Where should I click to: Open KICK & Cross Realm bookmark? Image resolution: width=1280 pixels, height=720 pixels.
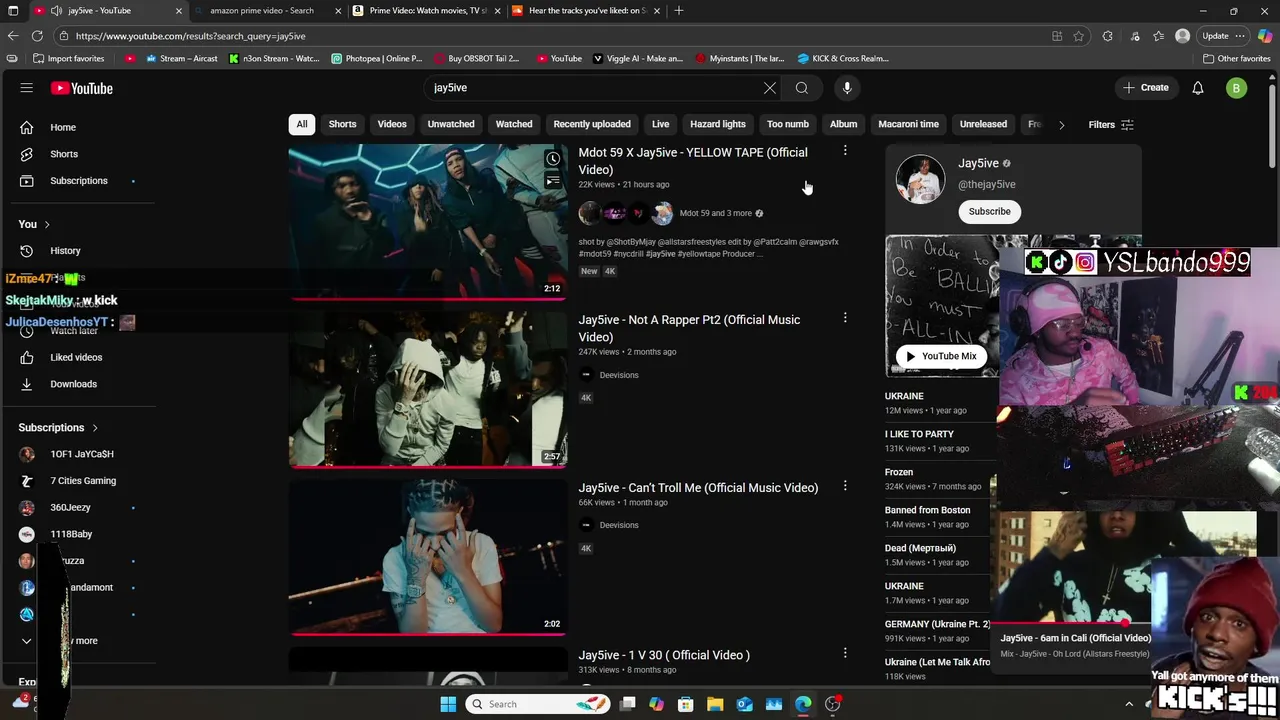click(x=843, y=58)
